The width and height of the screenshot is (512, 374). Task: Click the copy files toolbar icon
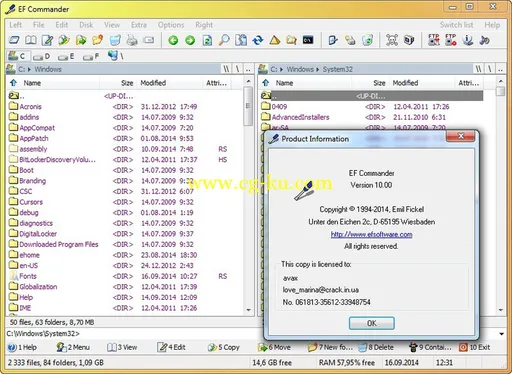tap(64, 40)
